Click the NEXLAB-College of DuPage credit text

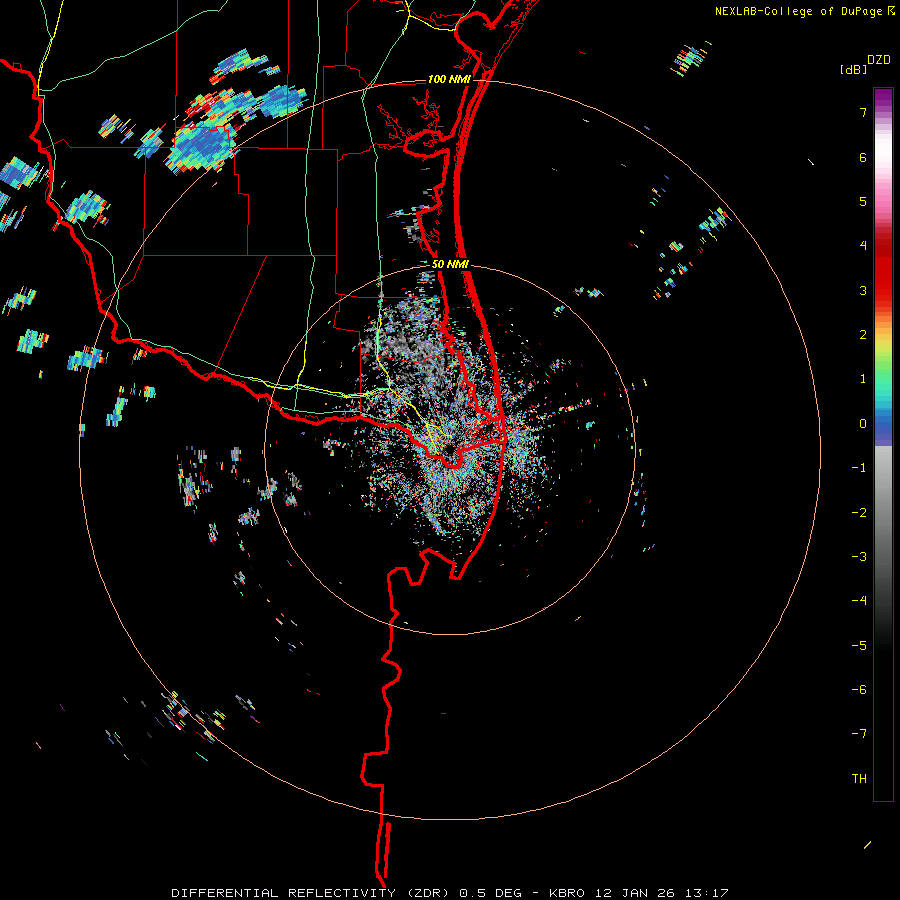[x=799, y=11]
